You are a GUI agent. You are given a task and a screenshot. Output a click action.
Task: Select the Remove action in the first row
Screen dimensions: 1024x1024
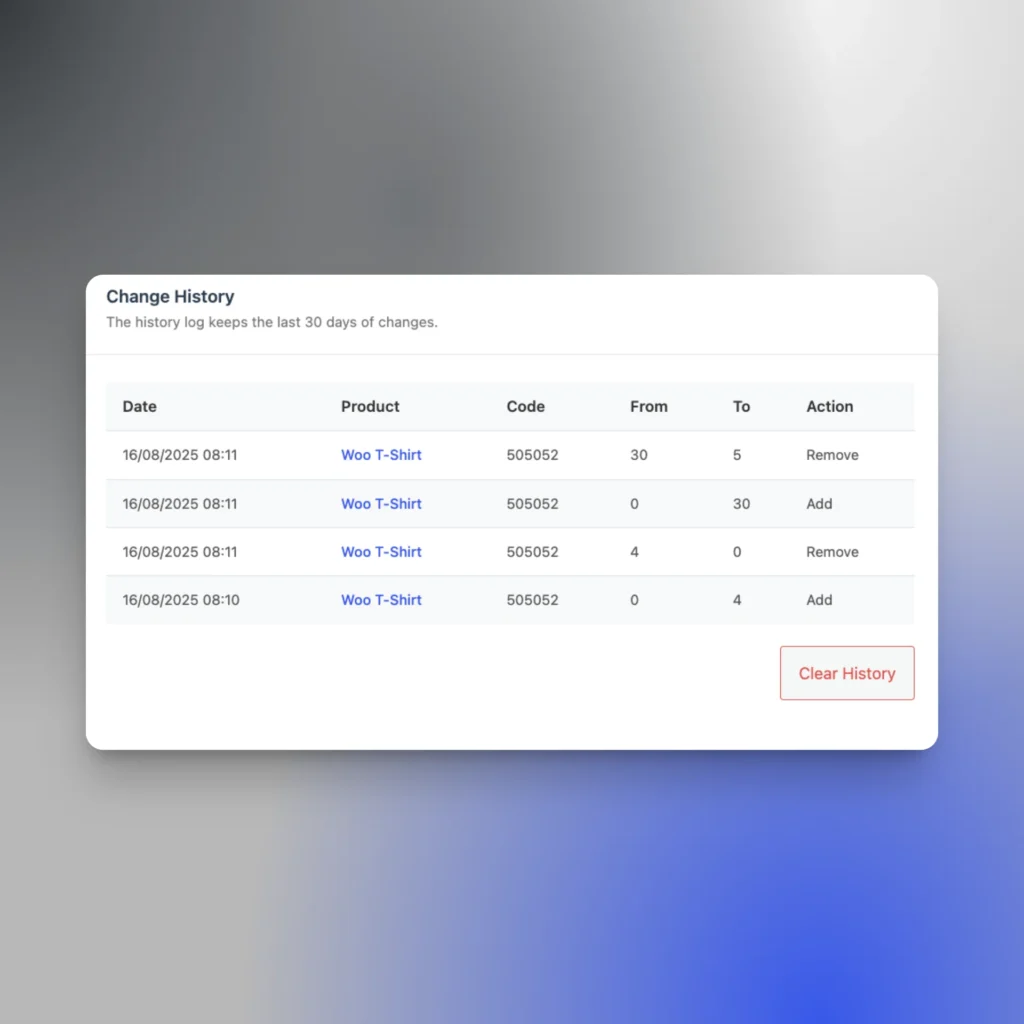[832, 455]
